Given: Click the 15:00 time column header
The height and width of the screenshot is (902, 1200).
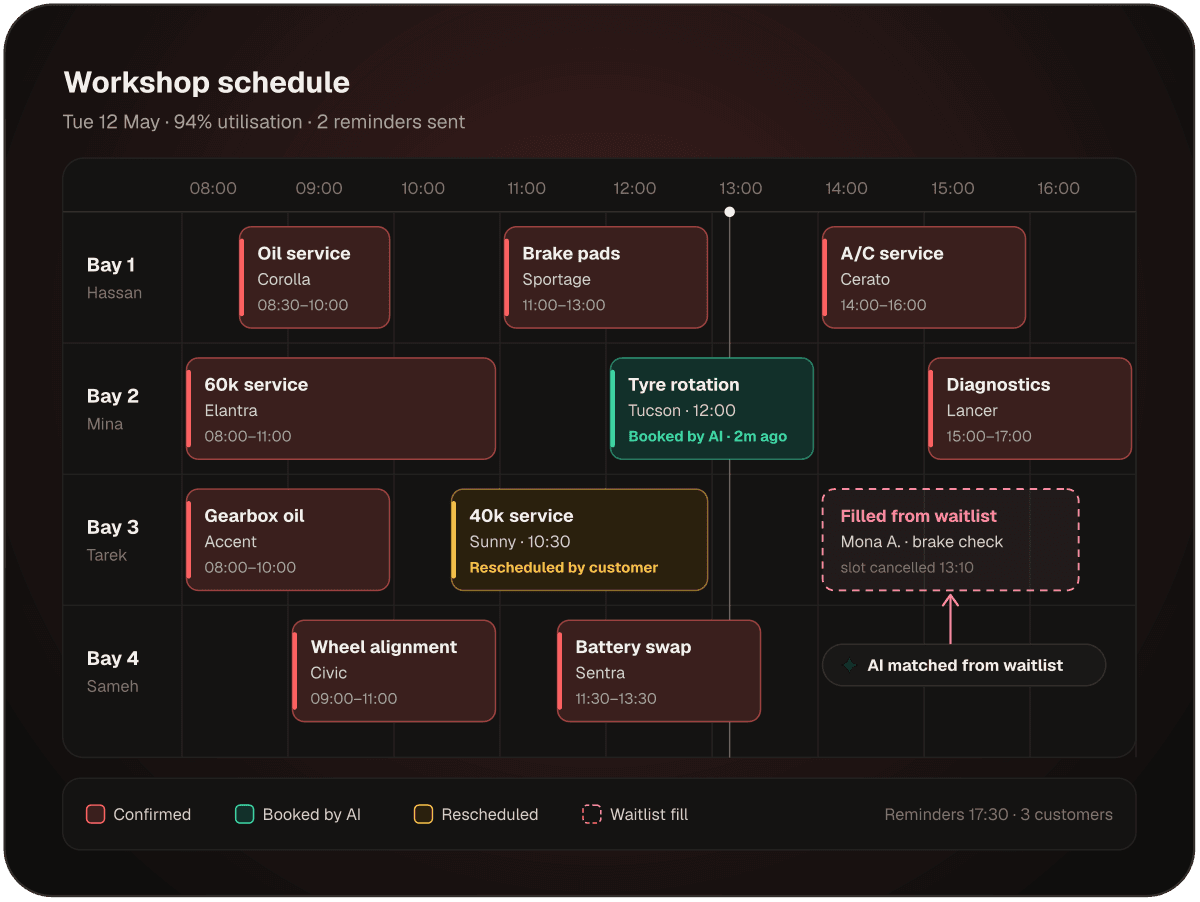Looking at the screenshot, I should click(952, 188).
